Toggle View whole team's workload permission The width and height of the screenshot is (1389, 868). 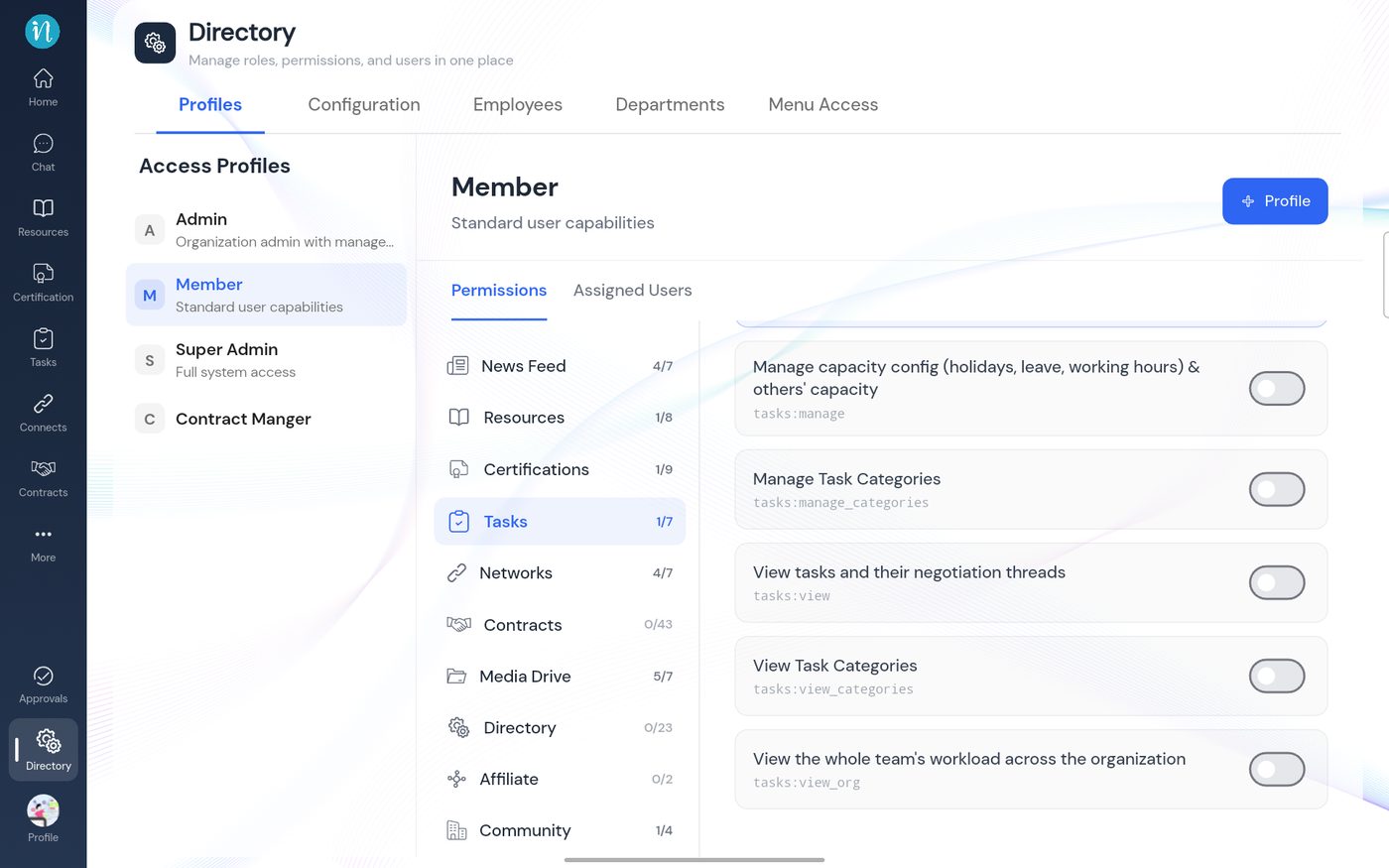[x=1276, y=769]
